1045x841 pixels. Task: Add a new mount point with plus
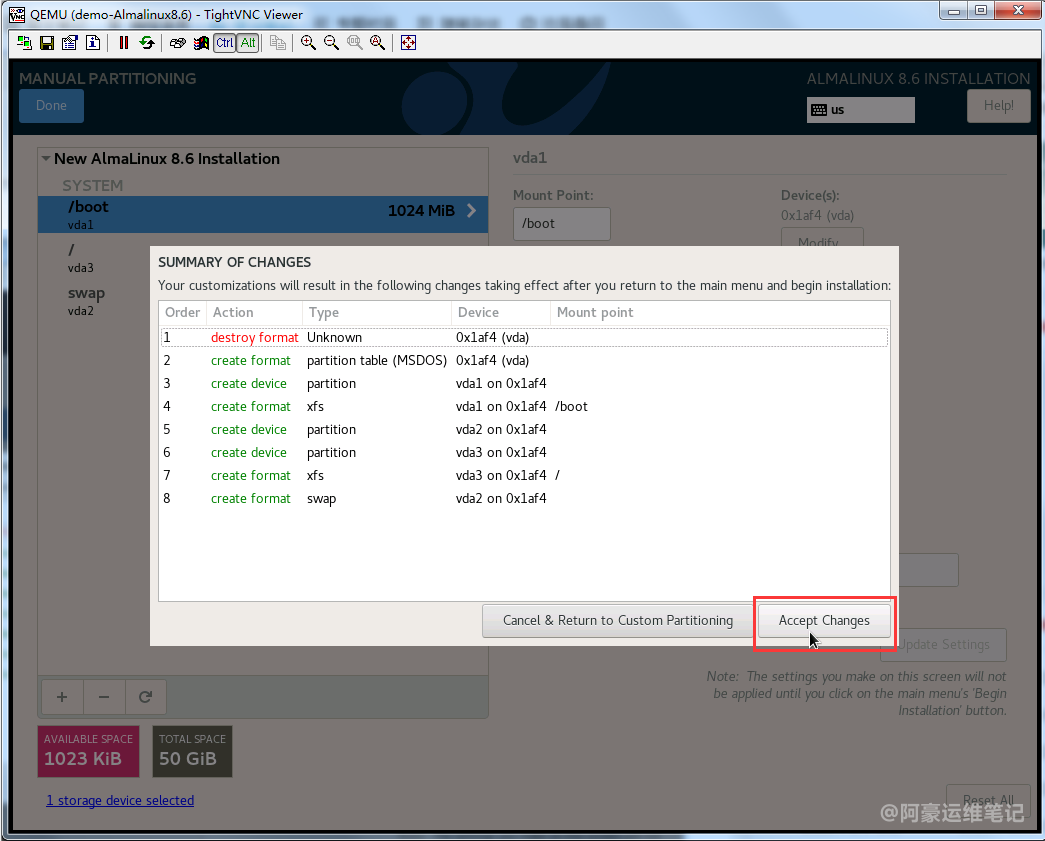coord(62,697)
